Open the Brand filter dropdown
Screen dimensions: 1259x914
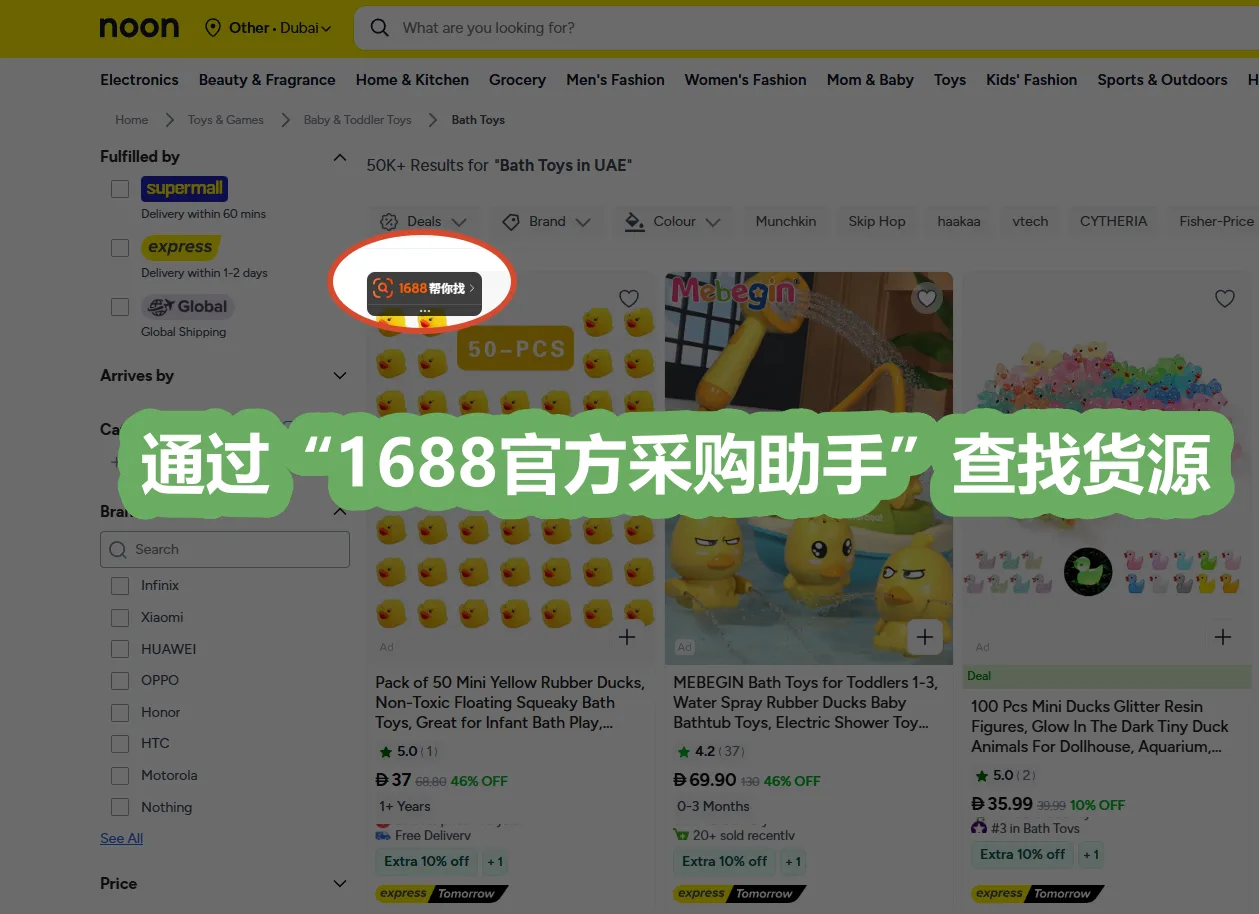point(546,222)
